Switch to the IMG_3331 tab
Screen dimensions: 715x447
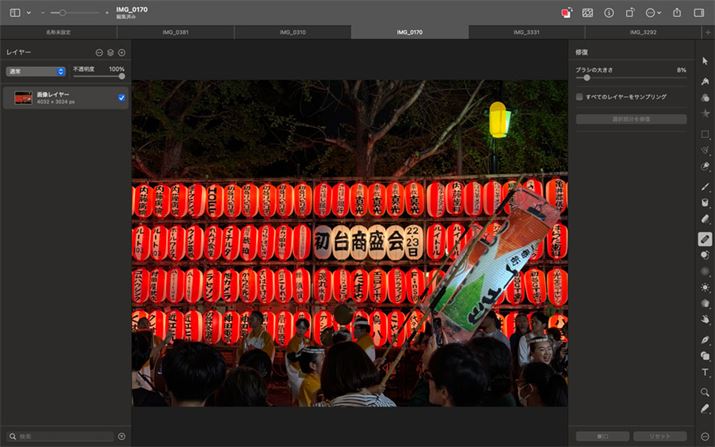pyautogui.click(x=527, y=32)
